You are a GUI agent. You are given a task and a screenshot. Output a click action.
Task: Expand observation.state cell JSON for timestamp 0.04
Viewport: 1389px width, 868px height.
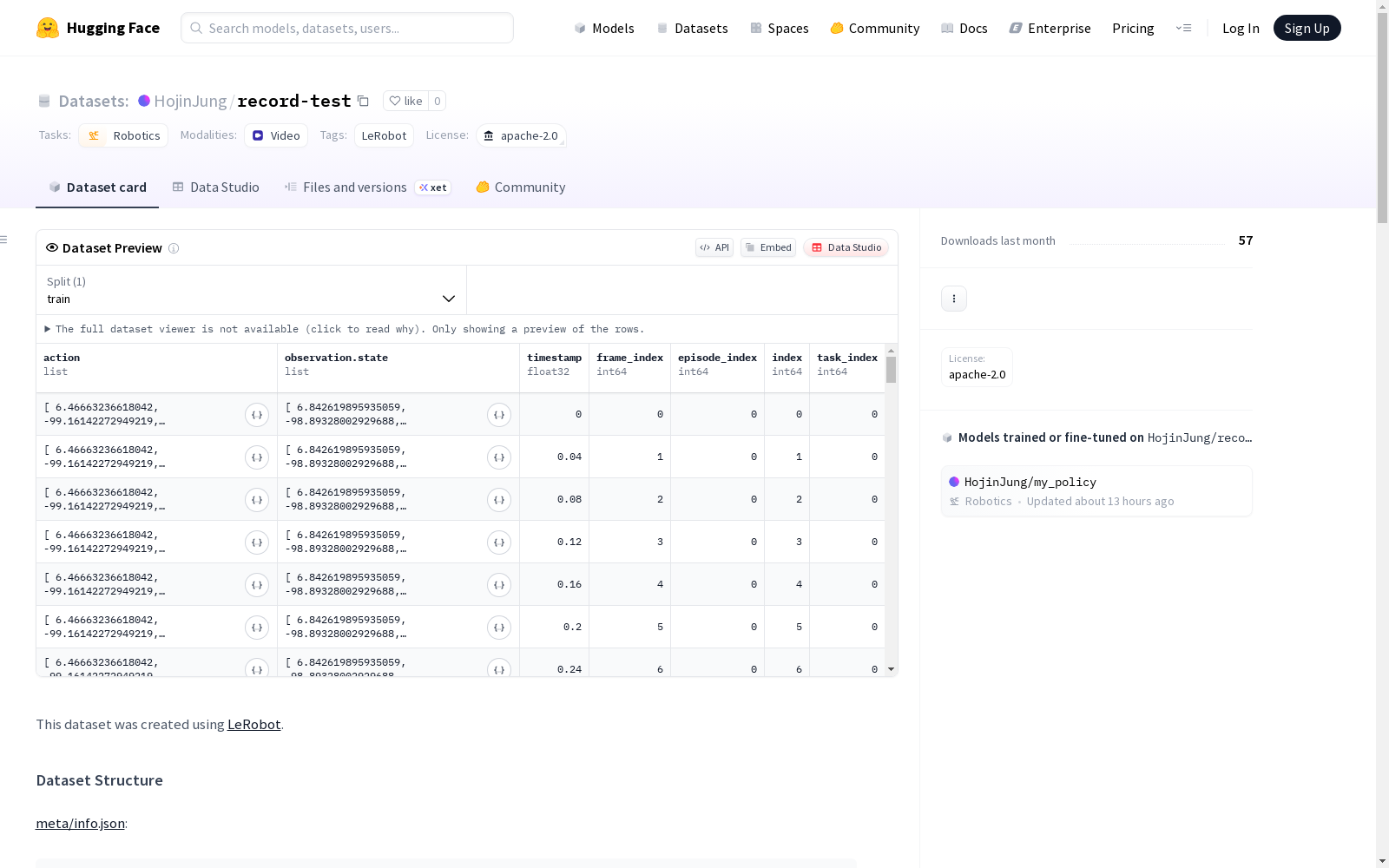(x=499, y=457)
